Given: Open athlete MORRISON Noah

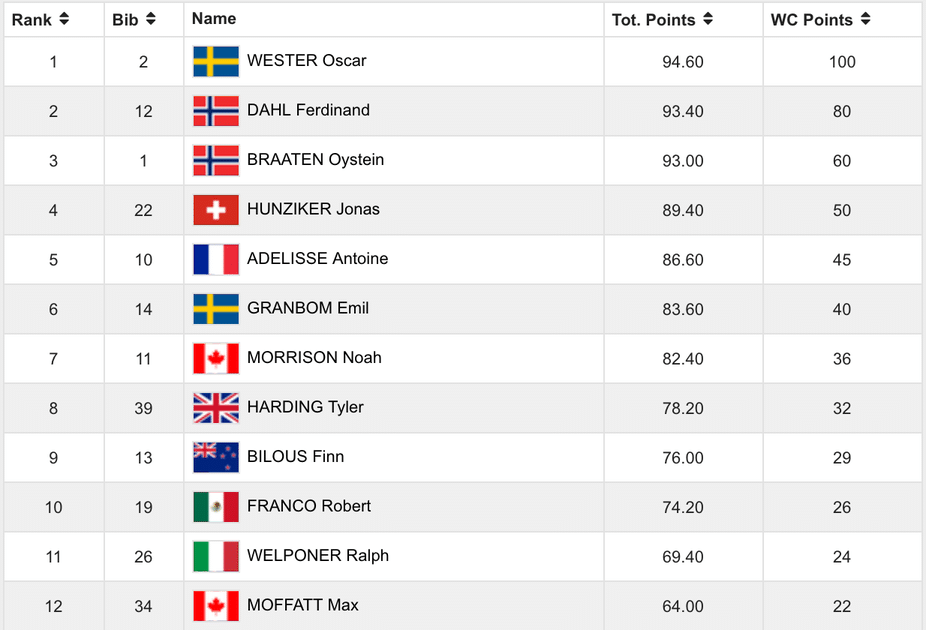Looking at the screenshot, I should pos(314,357).
